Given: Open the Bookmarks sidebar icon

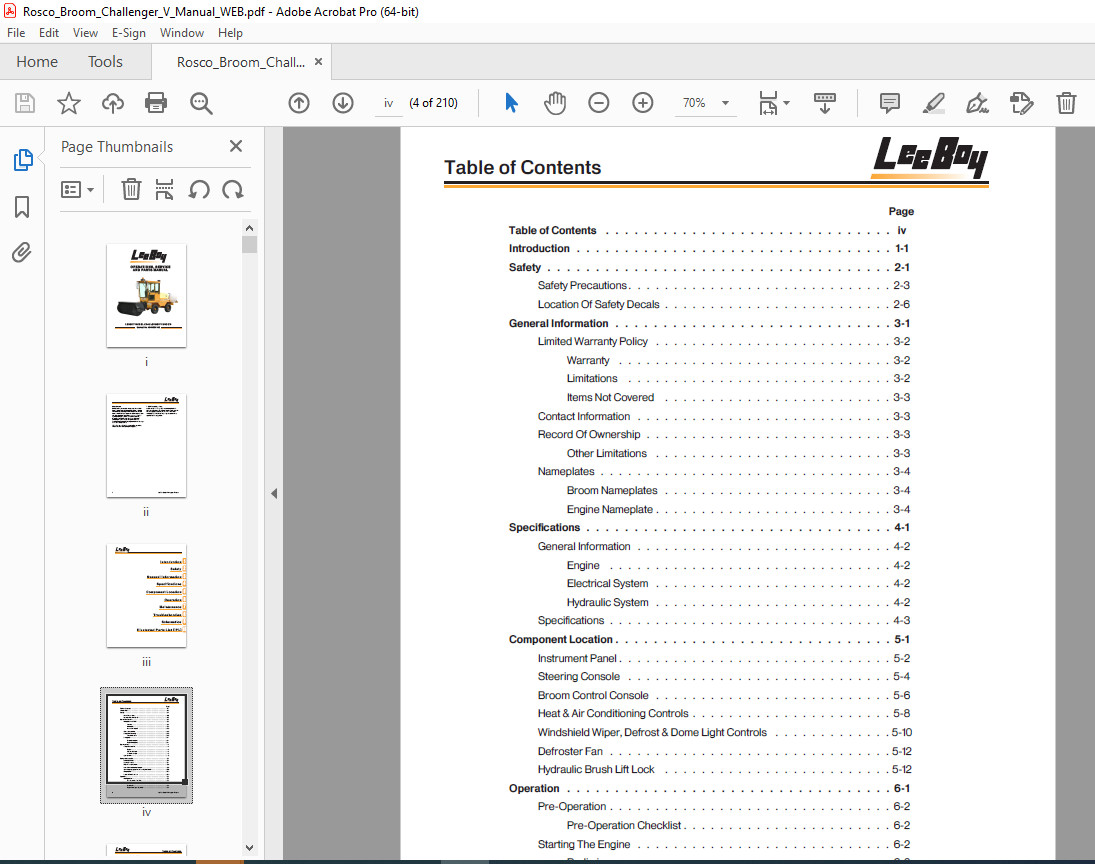Looking at the screenshot, I should point(22,207).
